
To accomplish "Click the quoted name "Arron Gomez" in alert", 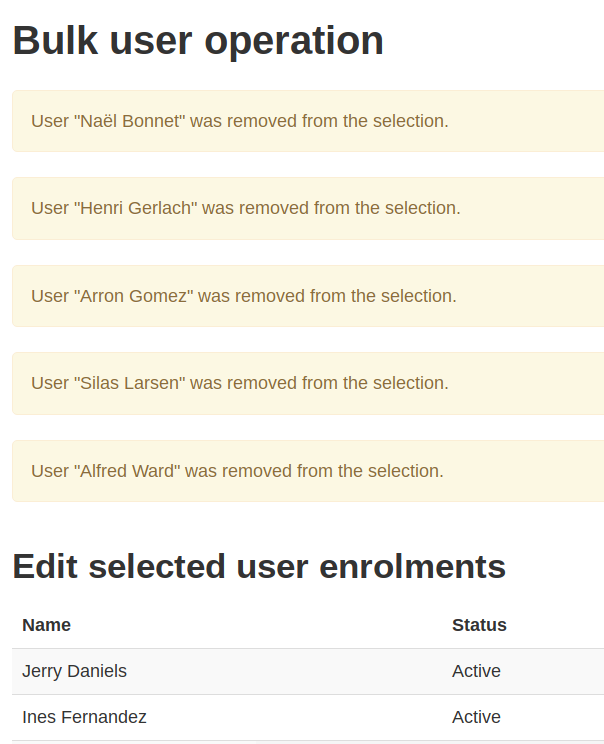I will (134, 296).
